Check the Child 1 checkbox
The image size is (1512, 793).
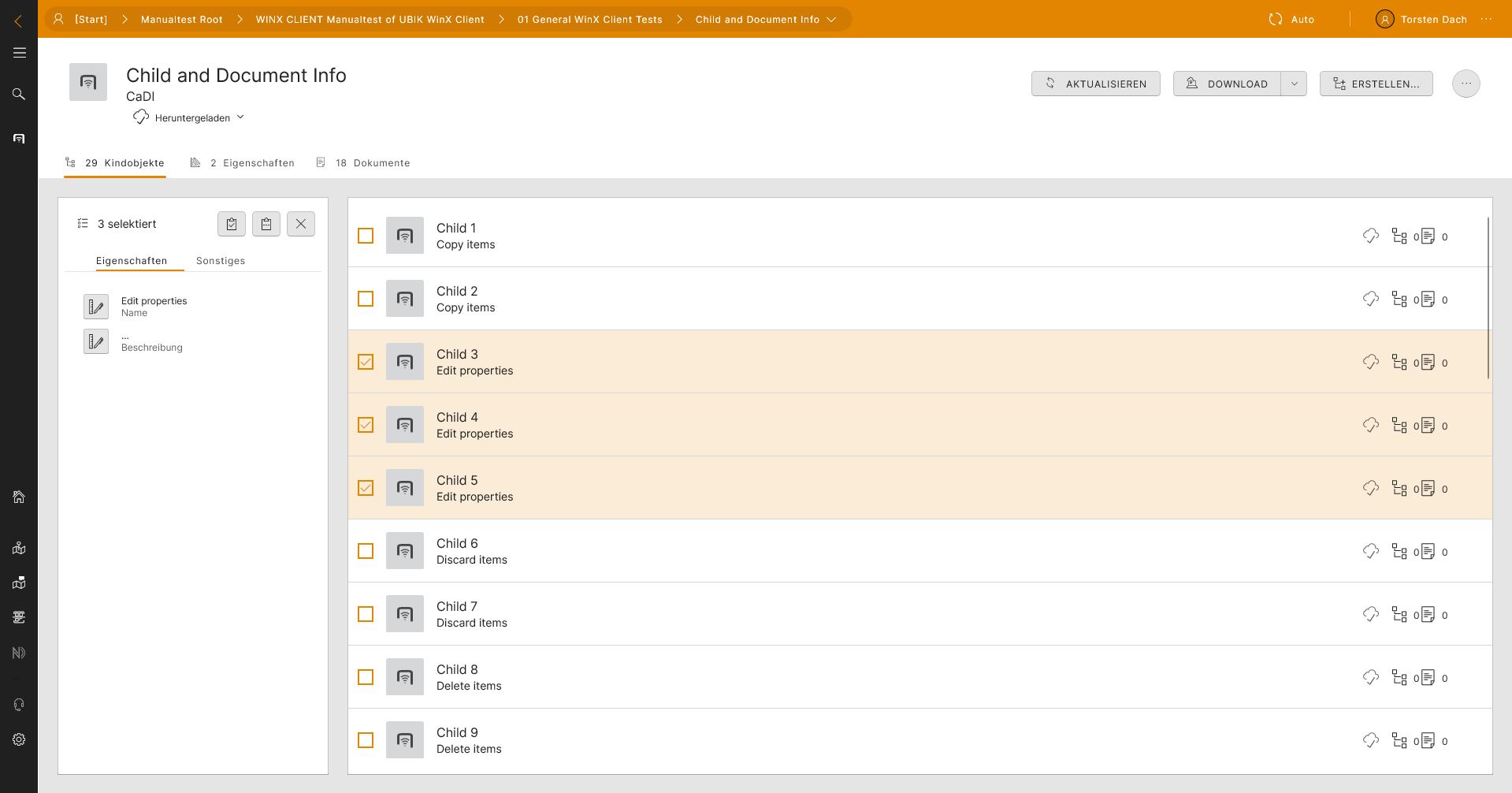(x=366, y=236)
